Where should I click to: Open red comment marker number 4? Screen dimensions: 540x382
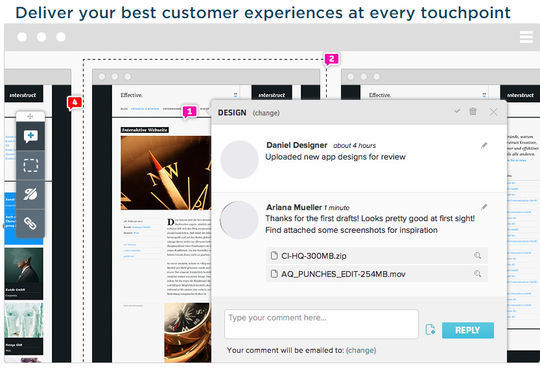coord(74,103)
